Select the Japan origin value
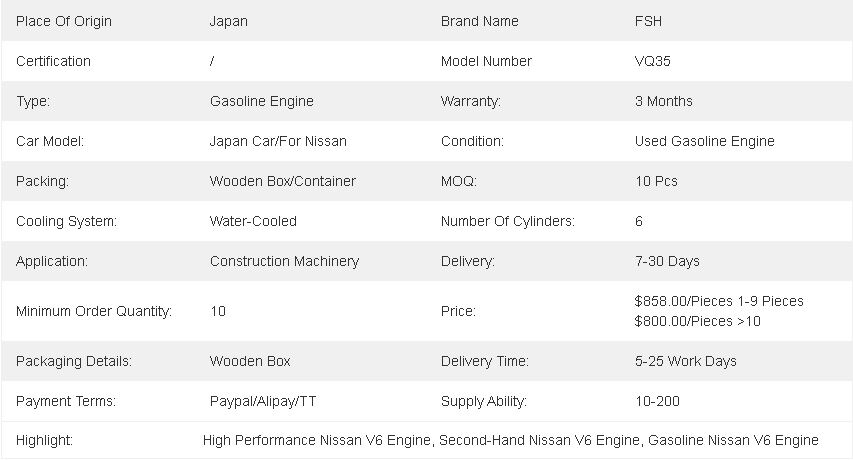The height and width of the screenshot is (460, 853). (x=228, y=21)
